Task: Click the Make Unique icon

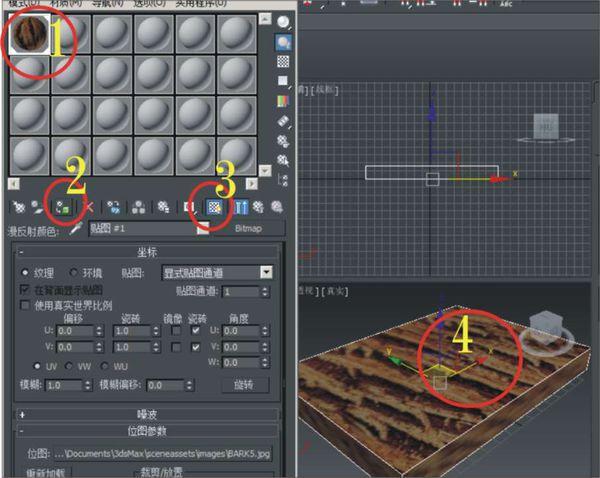Action: click(x=138, y=207)
